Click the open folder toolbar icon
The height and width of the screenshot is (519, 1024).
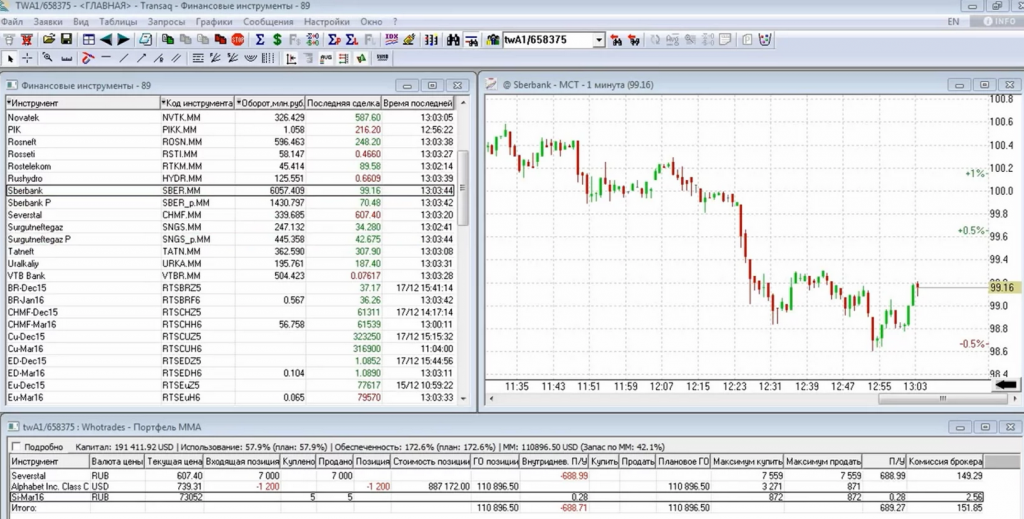(x=47, y=40)
